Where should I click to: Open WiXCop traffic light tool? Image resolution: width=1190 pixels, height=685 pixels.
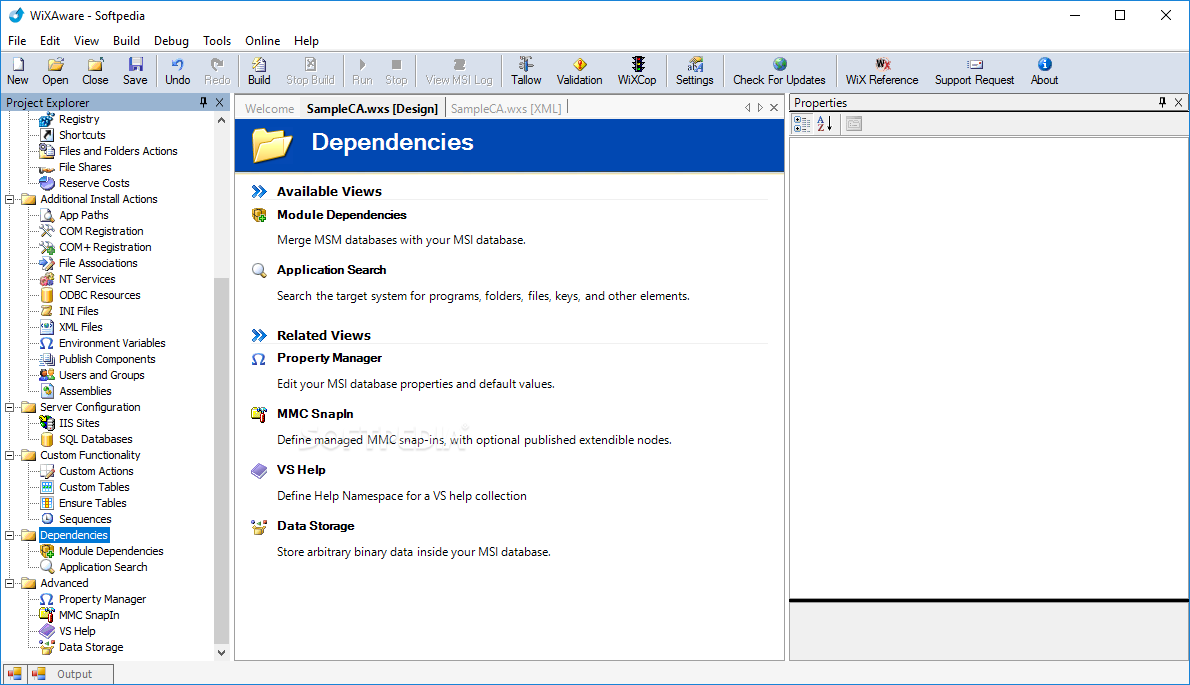(637, 71)
